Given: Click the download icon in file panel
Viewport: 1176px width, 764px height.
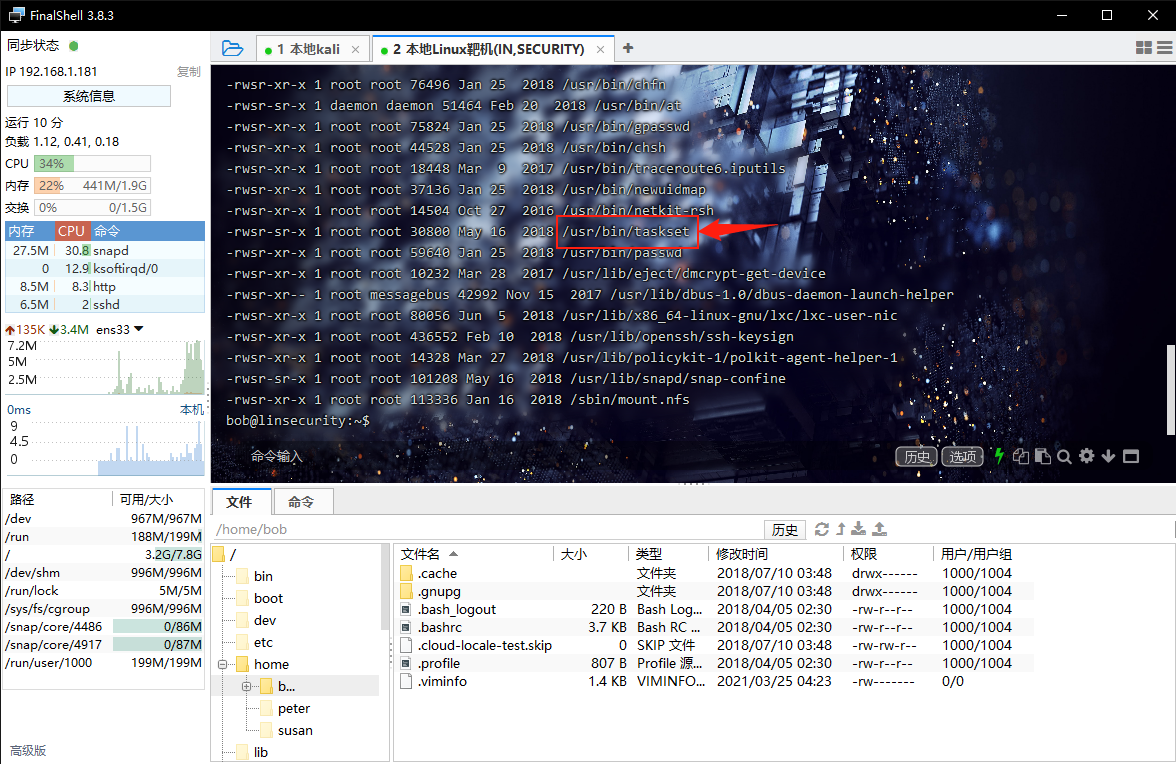Looking at the screenshot, I should tap(858, 529).
